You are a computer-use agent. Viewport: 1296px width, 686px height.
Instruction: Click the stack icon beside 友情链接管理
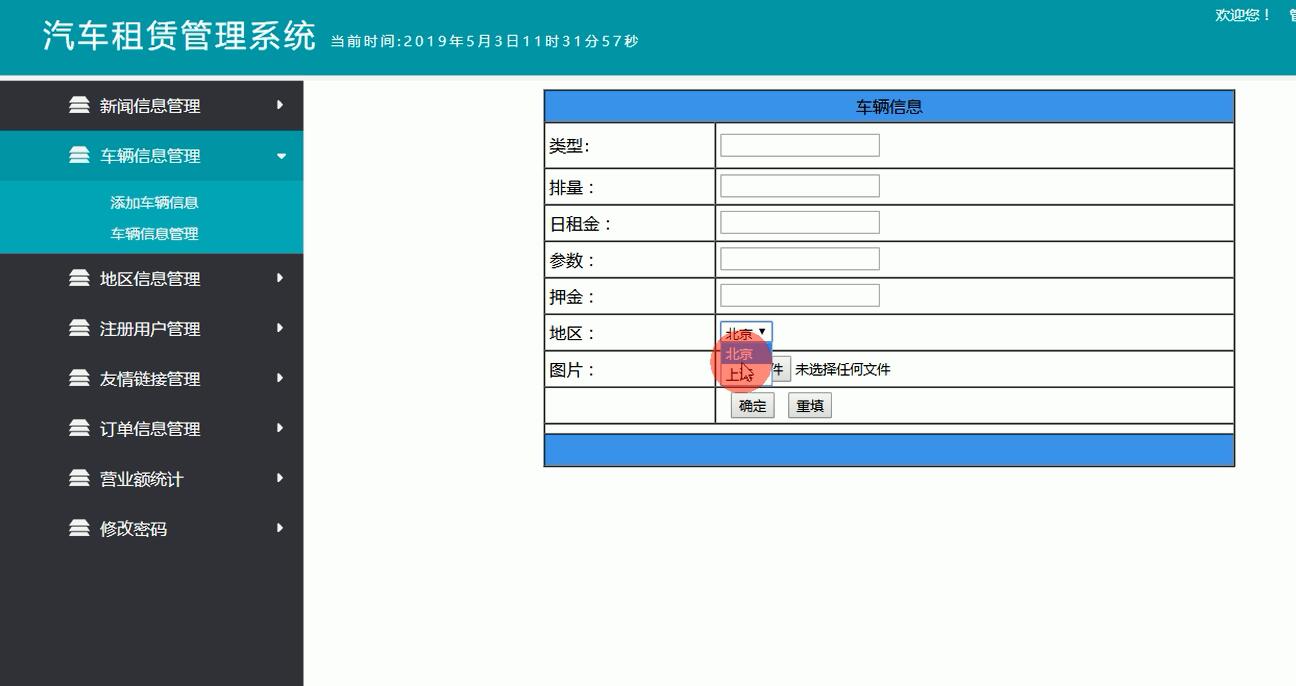click(79, 378)
